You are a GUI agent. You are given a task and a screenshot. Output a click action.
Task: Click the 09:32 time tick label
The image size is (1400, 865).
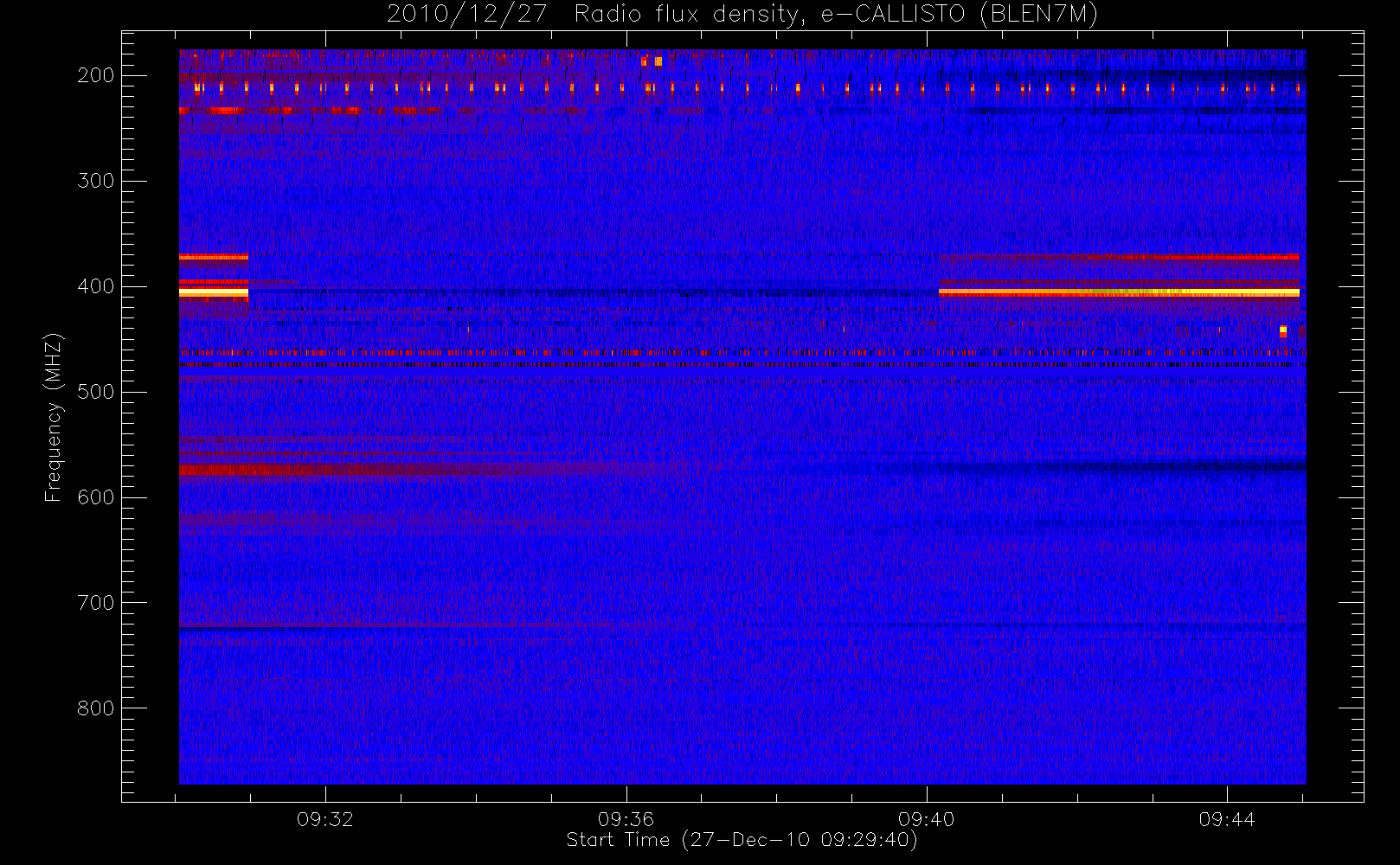(325, 819)
